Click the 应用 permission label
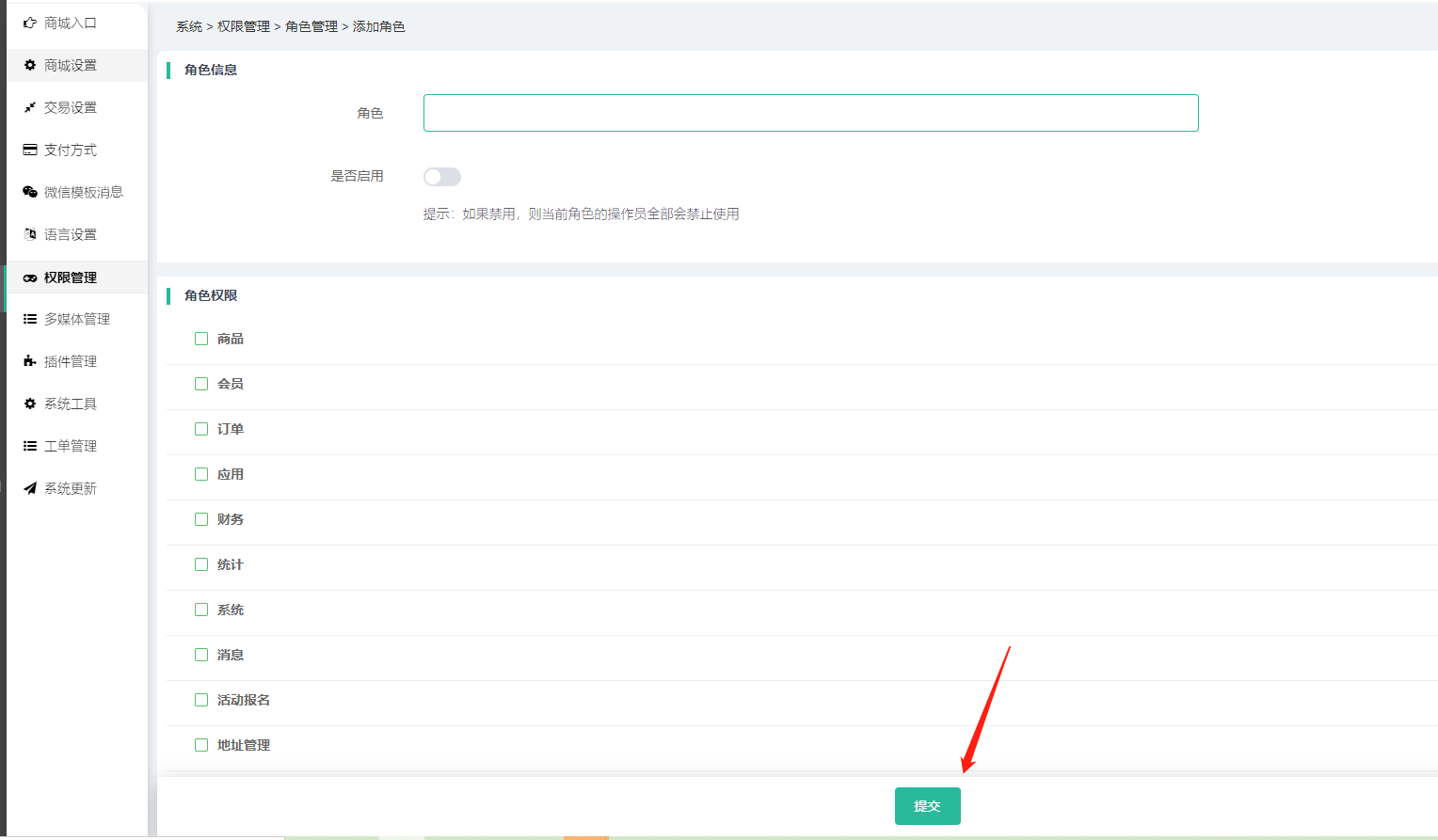The height and width of the screenshot is (840, 1438). [x=231, y=474]
